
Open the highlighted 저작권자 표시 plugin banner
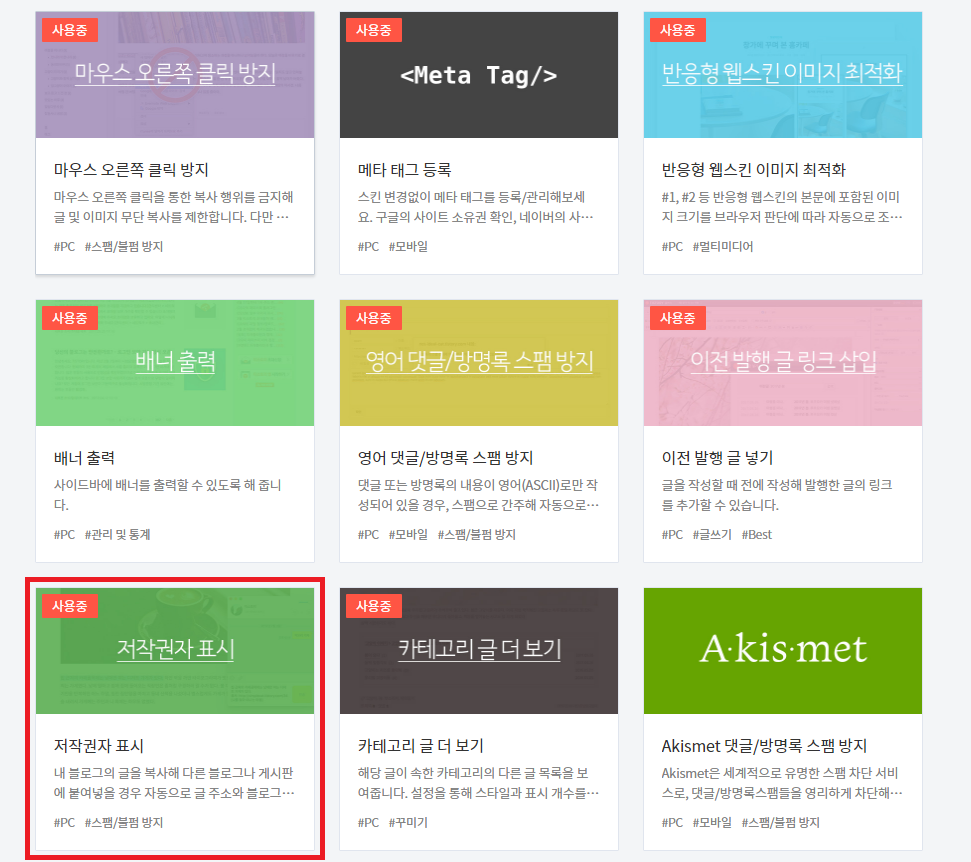pyautogui.click(x=175, y=651)
